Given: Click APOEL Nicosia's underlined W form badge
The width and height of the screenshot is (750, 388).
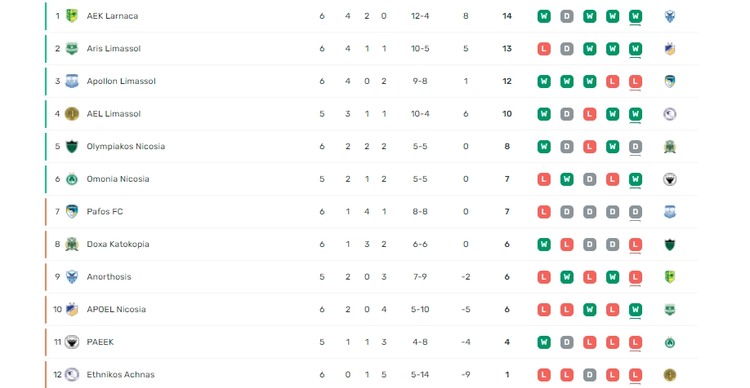Looking at the screenshot, I should pos(635,310).
